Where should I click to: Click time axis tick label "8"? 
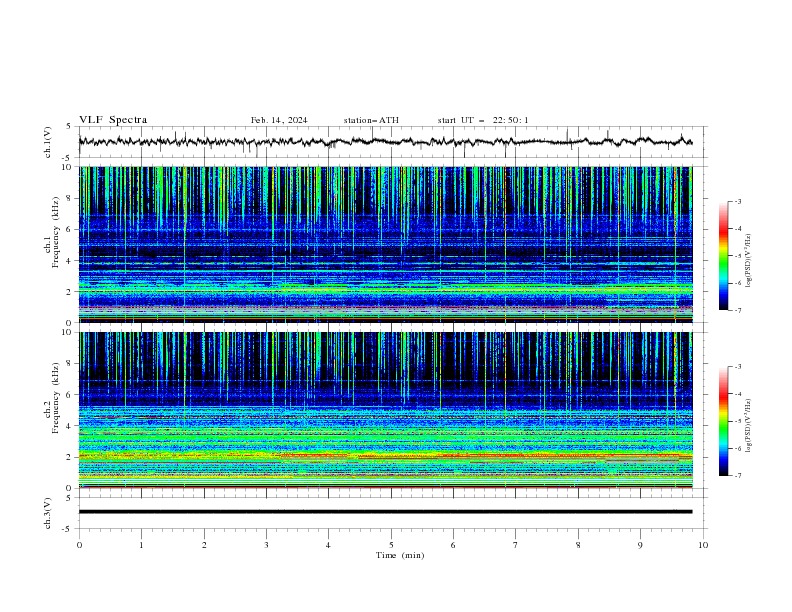[x=578, y=545]
